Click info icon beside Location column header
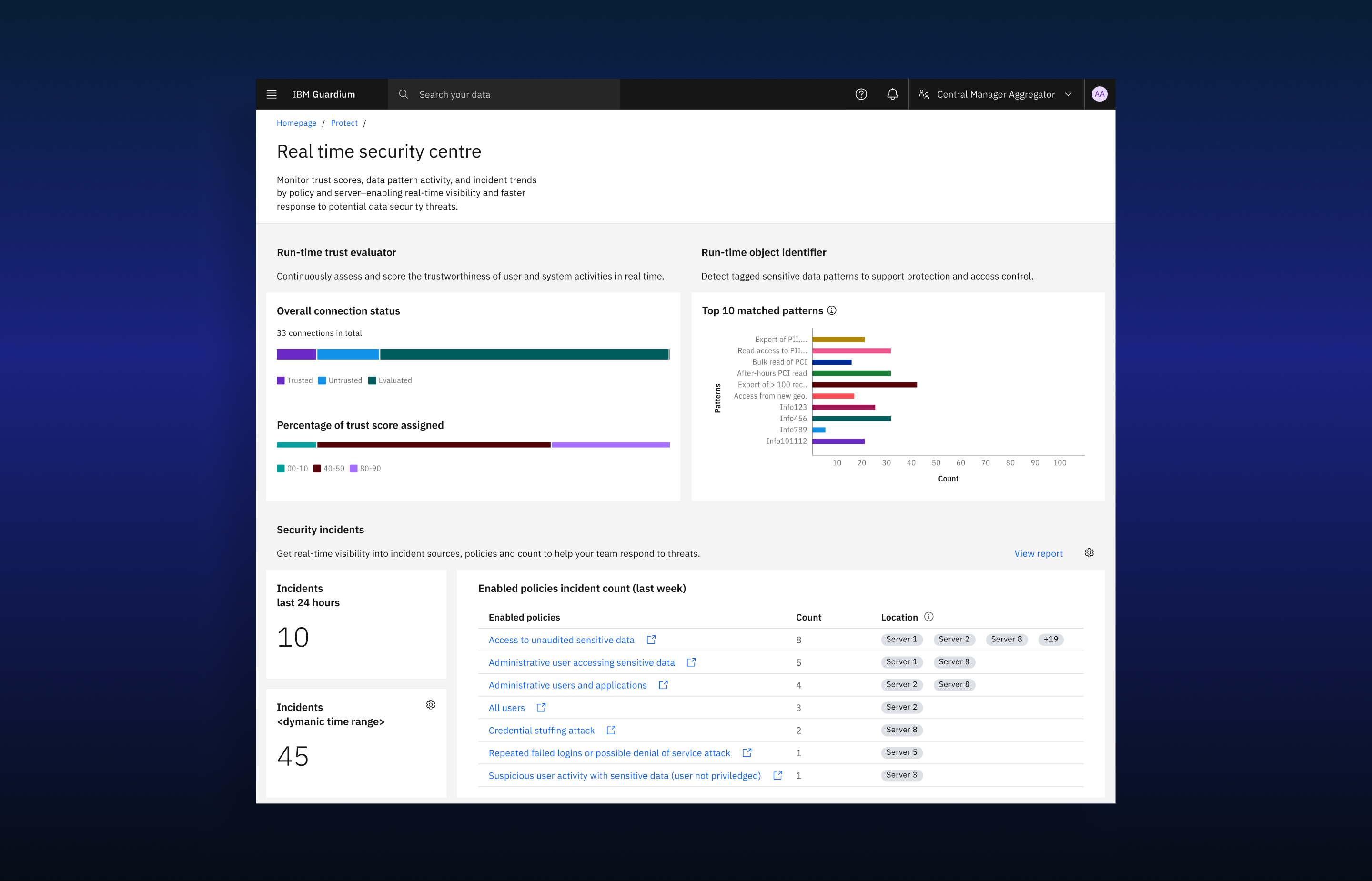The width and height of the screenshot is (1372, 881). coord(928,617)
